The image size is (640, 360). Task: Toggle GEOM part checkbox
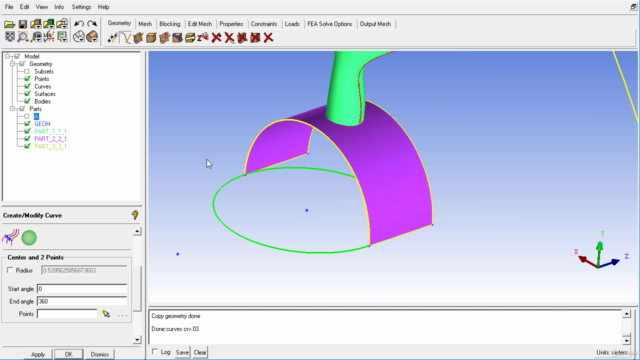tap(27, 124)
